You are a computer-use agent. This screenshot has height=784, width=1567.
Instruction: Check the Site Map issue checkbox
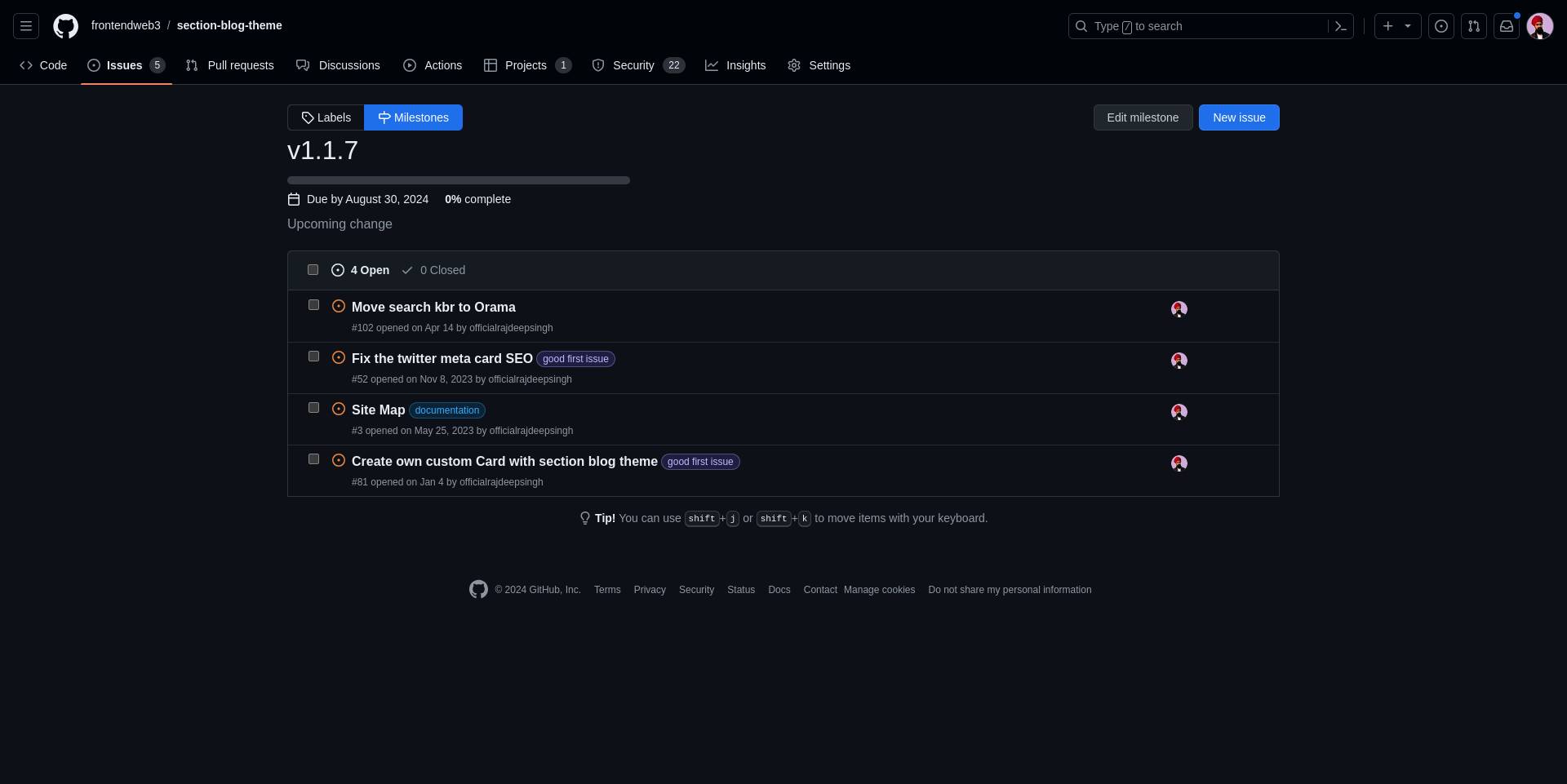point(313,407)
